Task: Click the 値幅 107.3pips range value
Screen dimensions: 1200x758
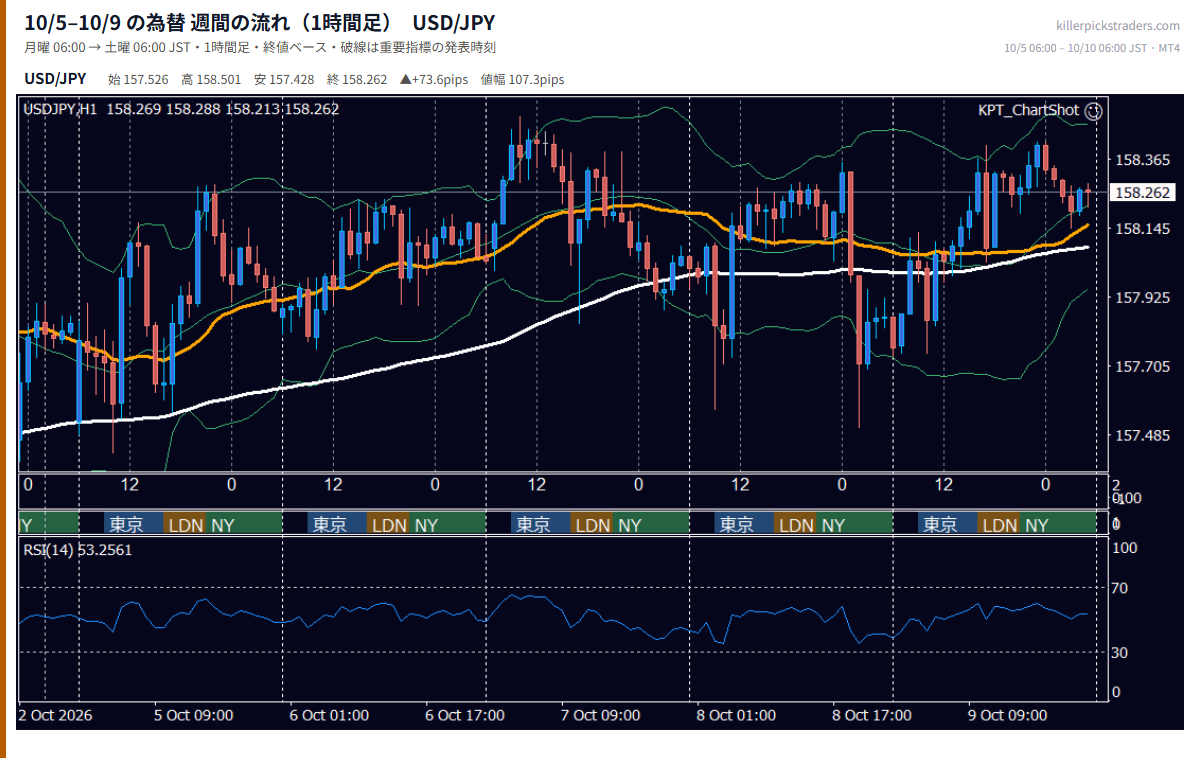Action: pos(523,80)
